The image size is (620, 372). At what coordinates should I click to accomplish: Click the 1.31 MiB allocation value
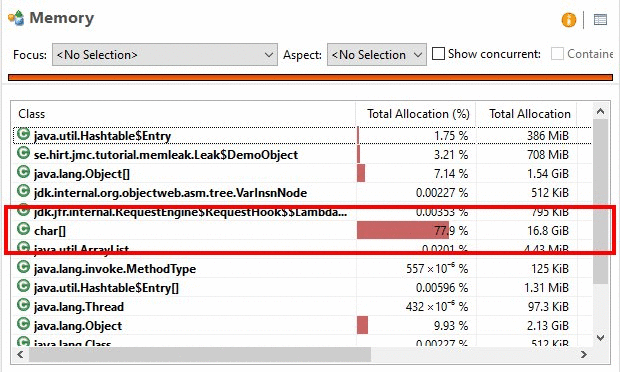[x=546, y=287]
